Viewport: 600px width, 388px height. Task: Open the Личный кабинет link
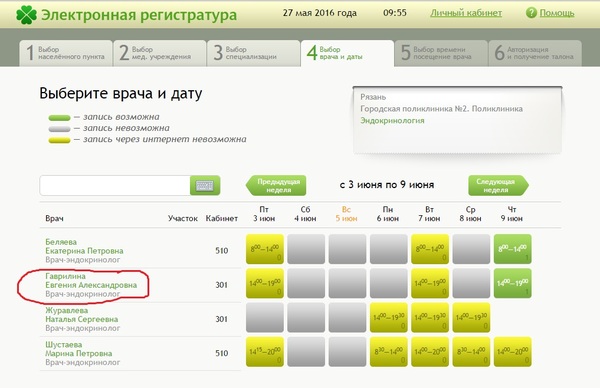pos(466,13)
